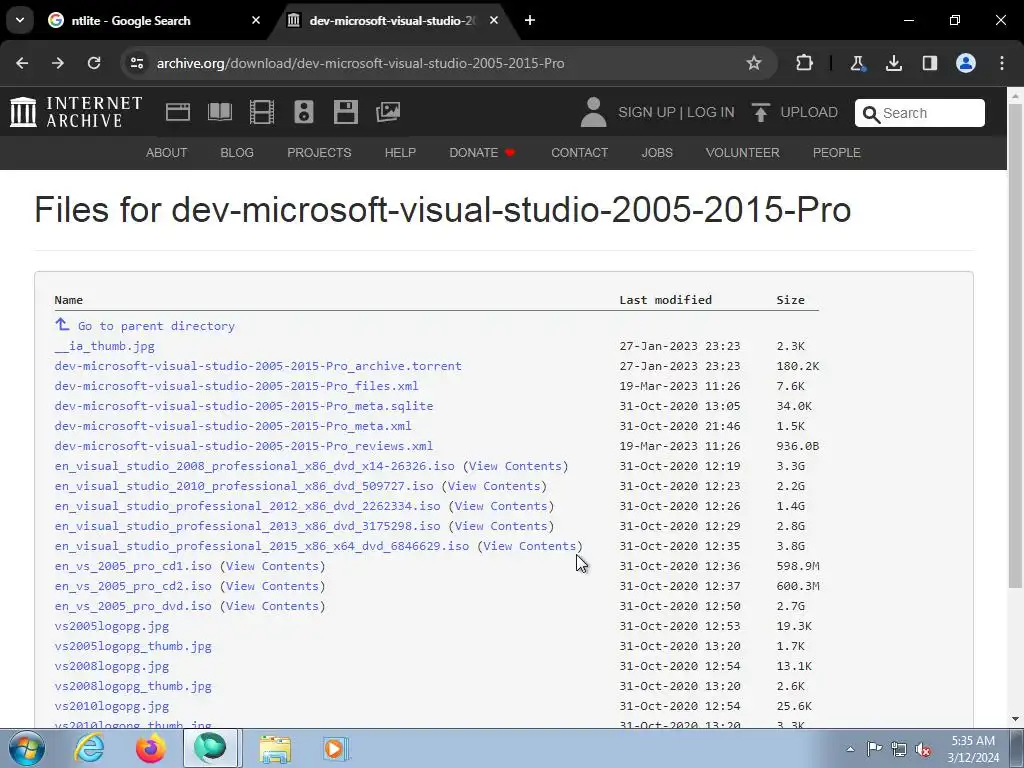
Task: Open the Web (Wayback) media icon
Action: [178, 112]
